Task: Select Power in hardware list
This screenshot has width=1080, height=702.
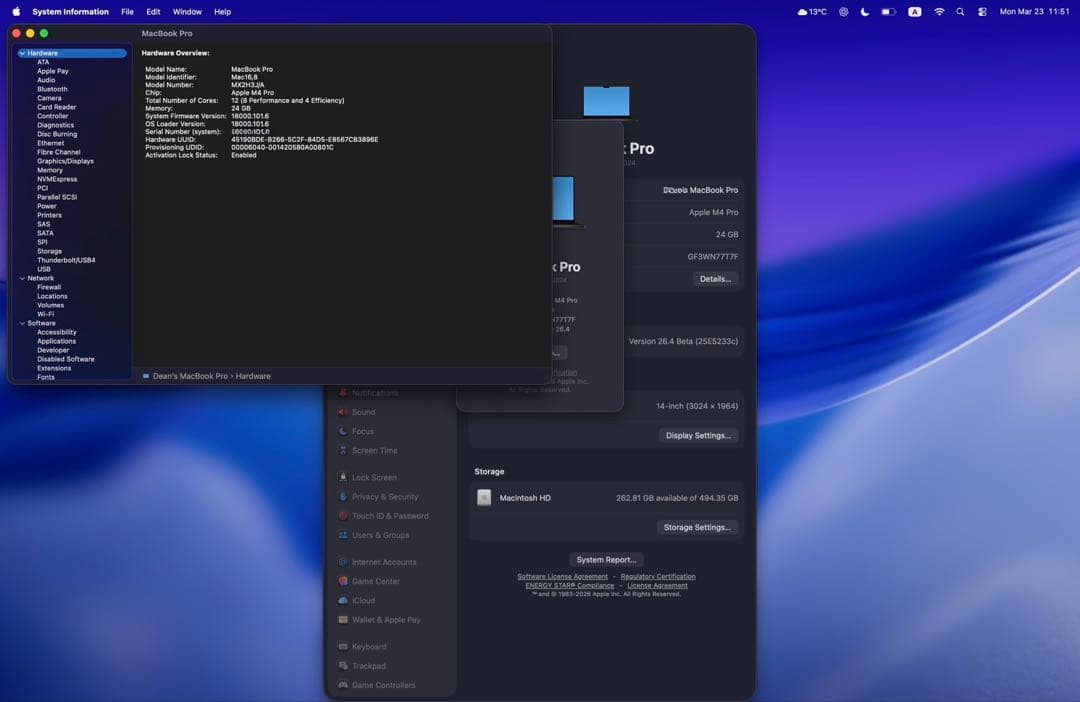Action: click(x=47, y=206)
